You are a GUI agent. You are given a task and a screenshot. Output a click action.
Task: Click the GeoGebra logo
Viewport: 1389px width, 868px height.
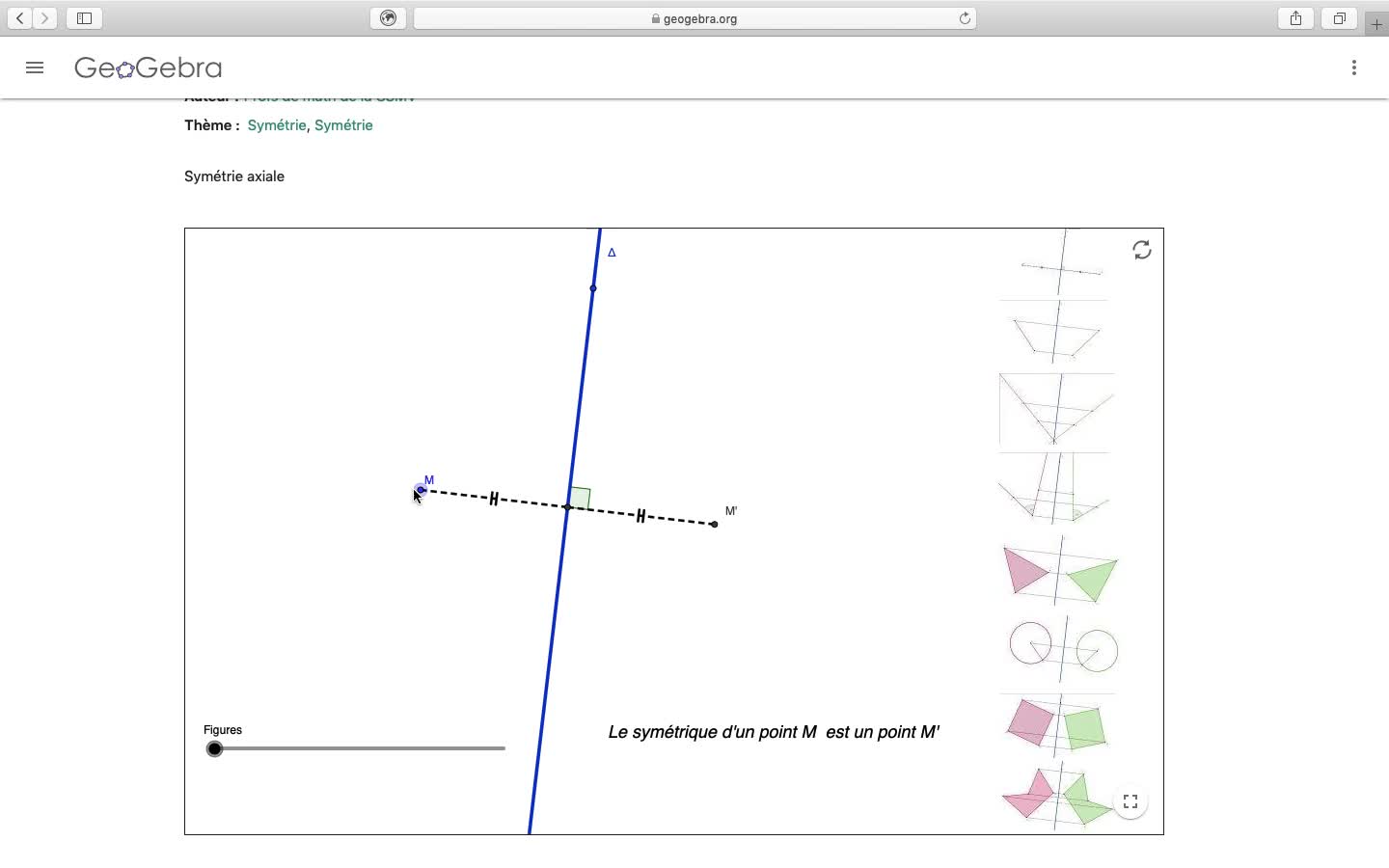pyautogui.click(x=149, y=68)
